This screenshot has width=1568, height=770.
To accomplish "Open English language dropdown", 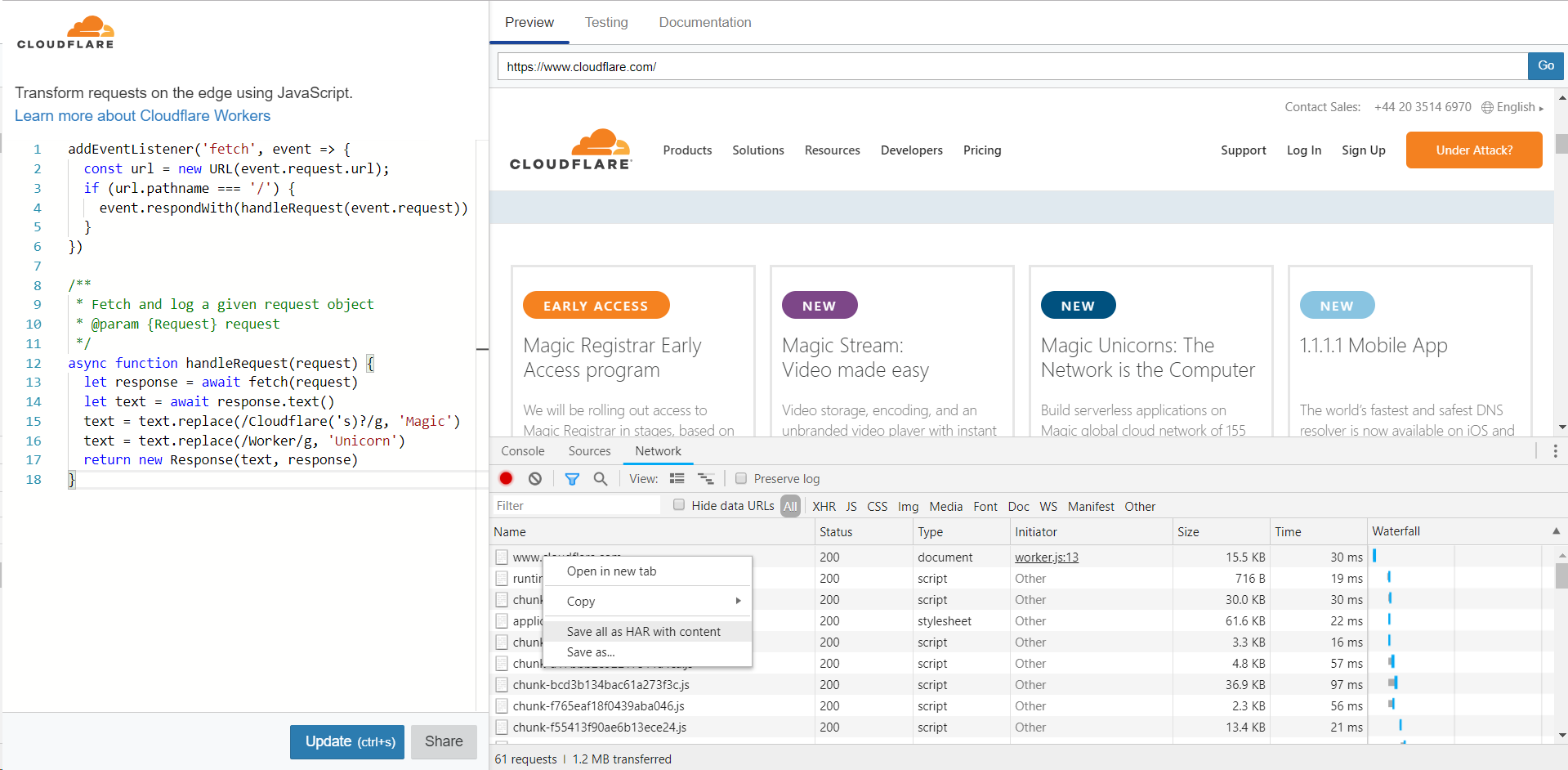I will coord(1520,107).
